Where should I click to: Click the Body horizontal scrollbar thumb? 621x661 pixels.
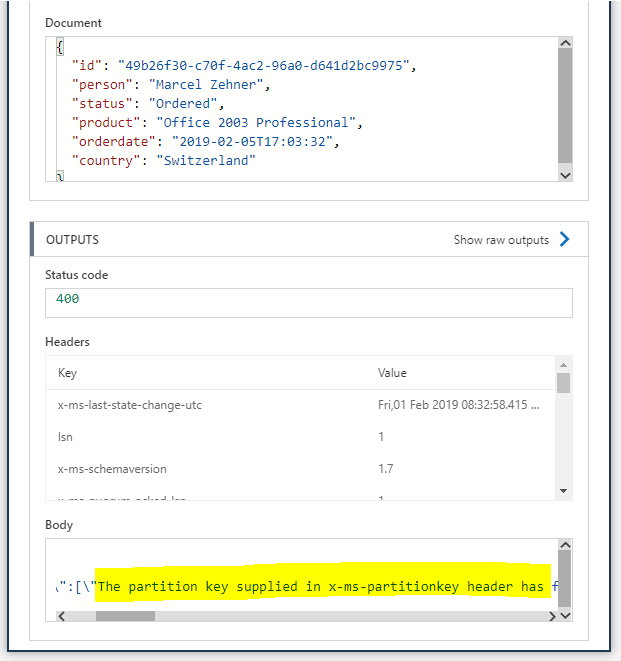(x=125, y=616)
